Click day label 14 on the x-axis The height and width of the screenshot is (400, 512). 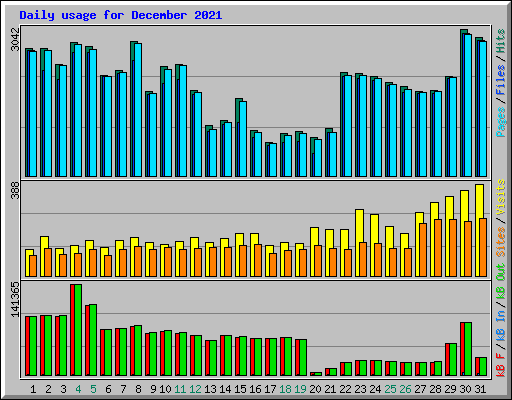coord(225,389)
